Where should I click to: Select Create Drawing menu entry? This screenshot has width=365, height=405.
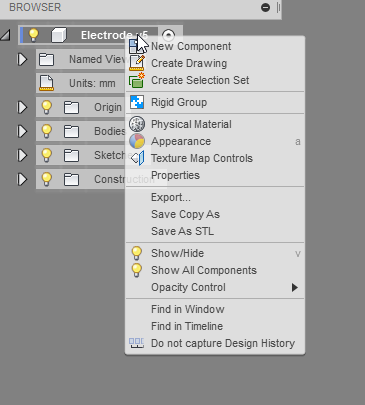(215, 63)
